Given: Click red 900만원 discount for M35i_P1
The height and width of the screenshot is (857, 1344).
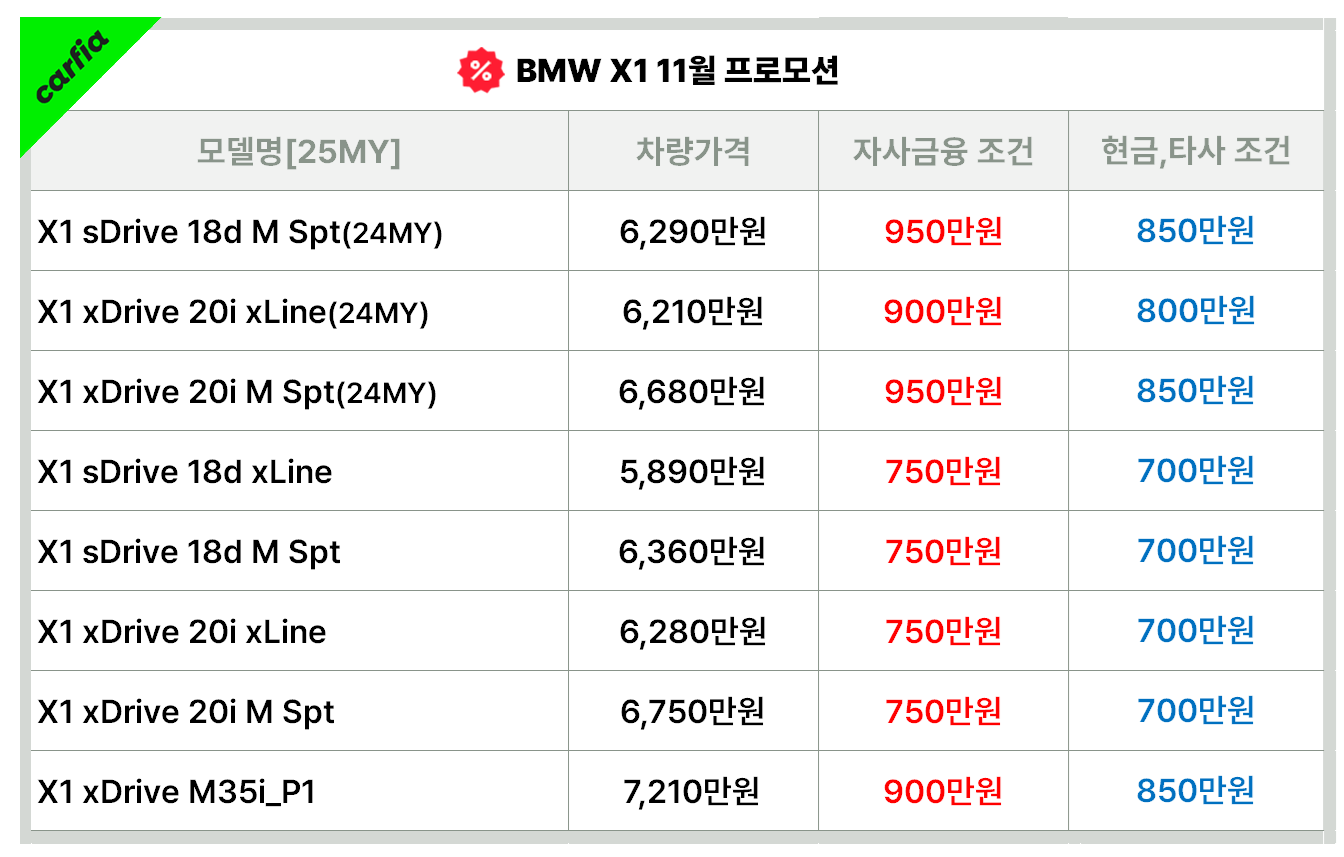Looking at the screenshot, I should (x=943, y=792).
